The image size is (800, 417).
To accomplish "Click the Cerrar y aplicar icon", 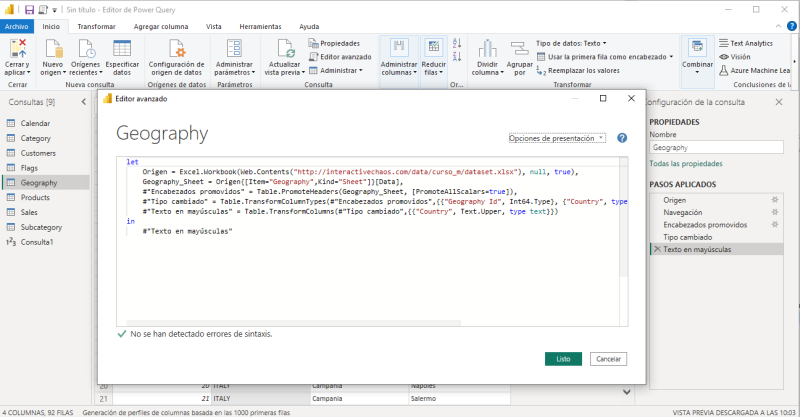I will click(x=17, y=49).
